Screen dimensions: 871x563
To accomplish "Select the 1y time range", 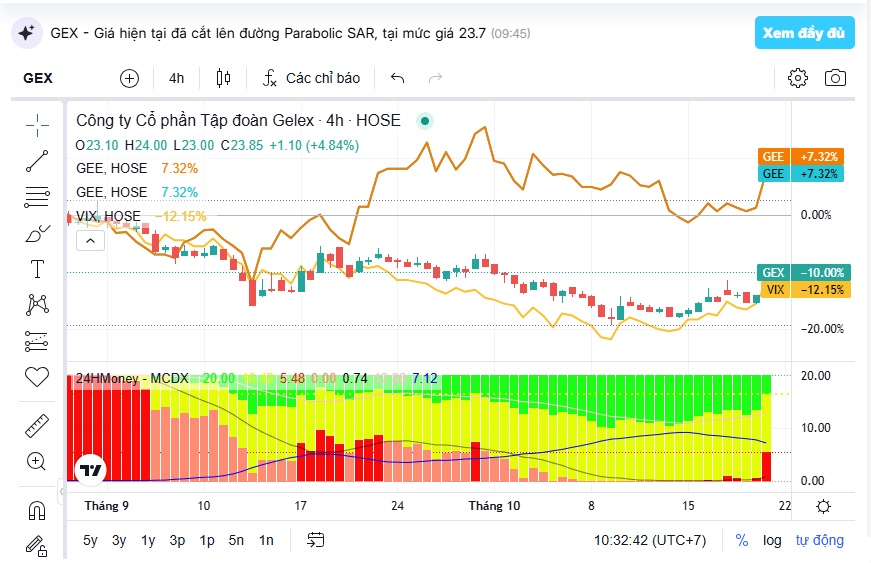I will click(148, 540).
